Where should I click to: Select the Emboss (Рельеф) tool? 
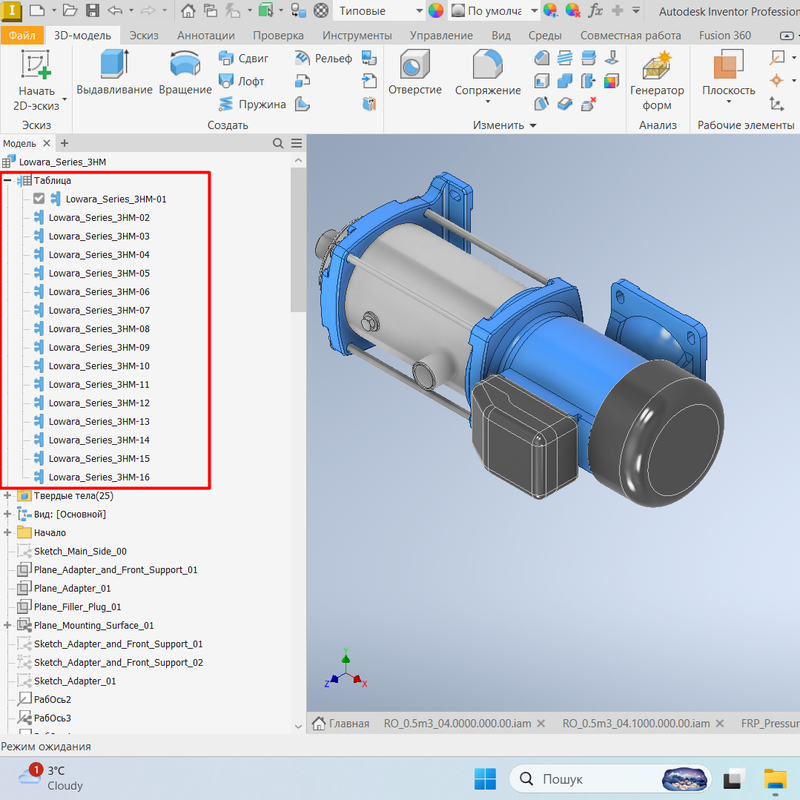pyautogui.click(x=323, y=58)
